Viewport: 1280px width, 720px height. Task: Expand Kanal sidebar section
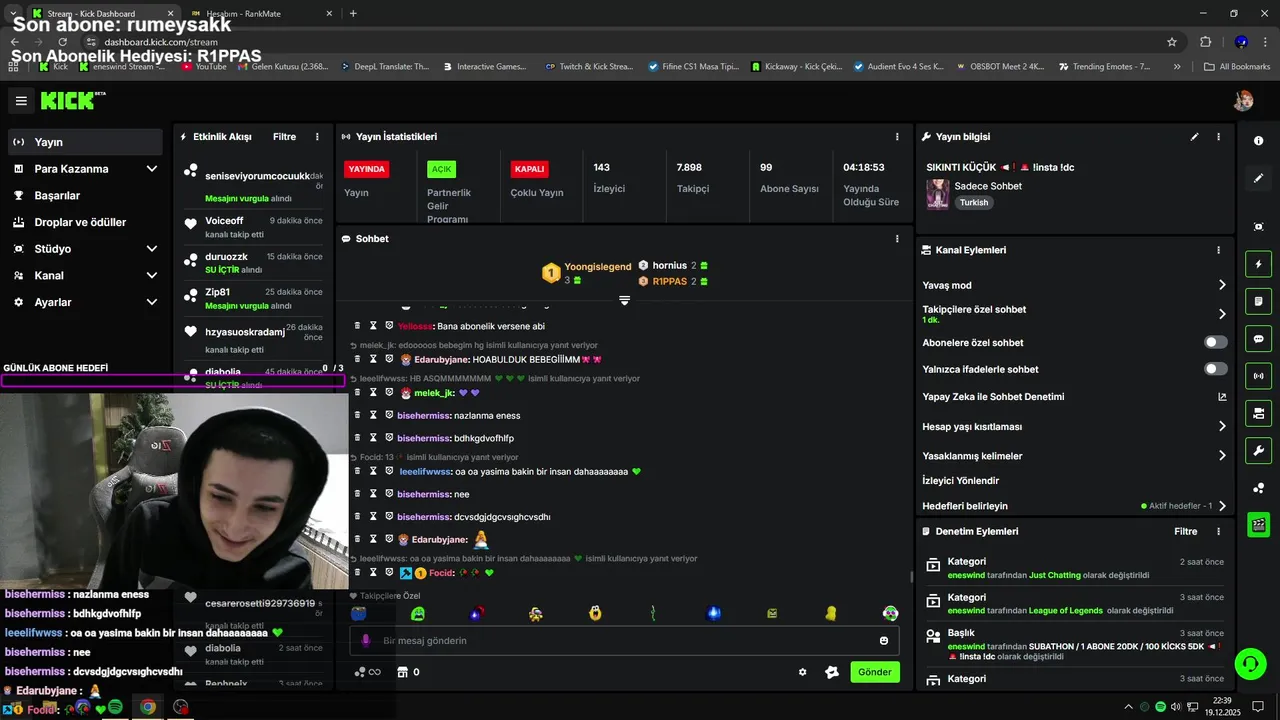click(152, 276)
